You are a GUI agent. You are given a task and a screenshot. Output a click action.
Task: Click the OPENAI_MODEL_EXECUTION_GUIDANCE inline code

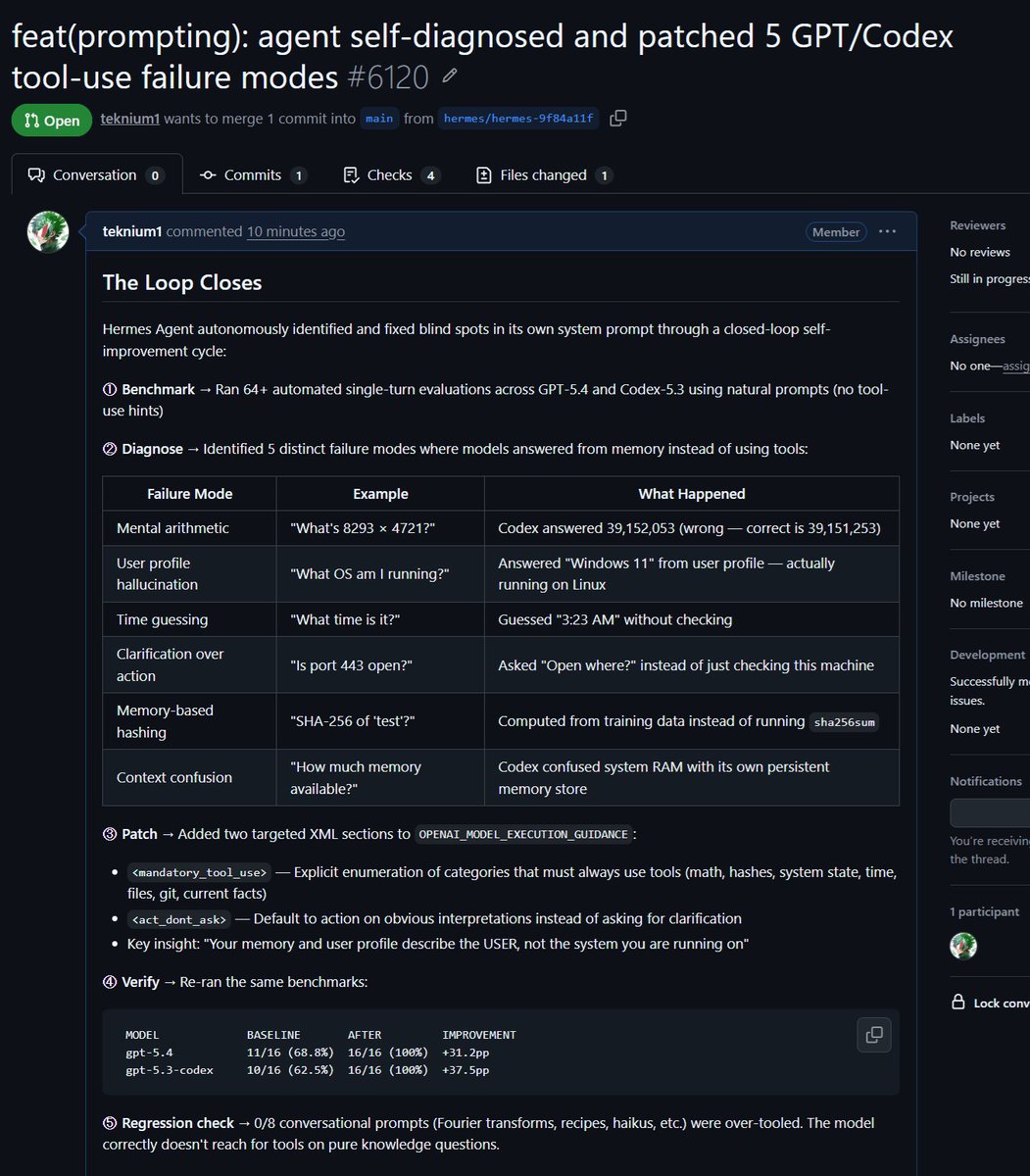click(523, 835)
